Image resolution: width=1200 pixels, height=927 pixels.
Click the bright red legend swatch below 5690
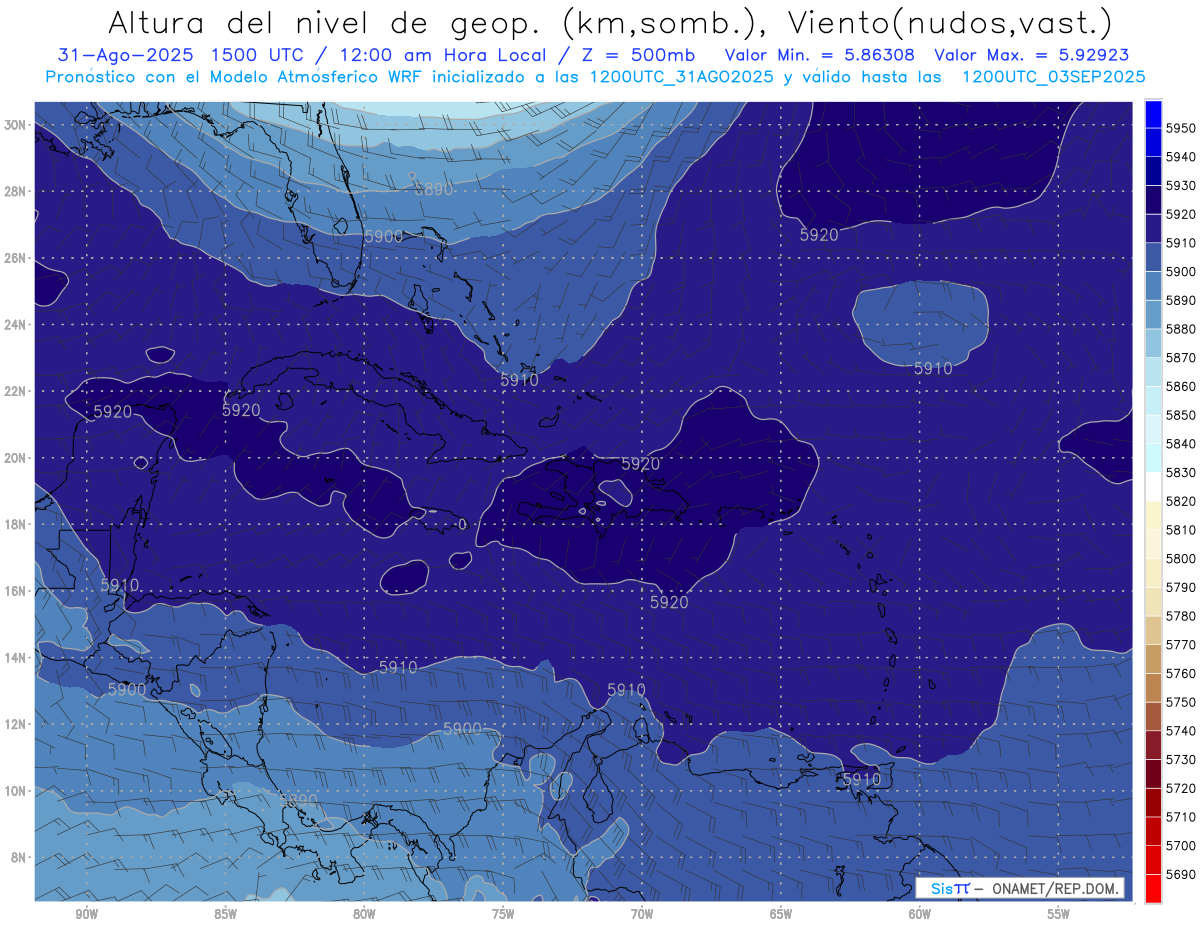1152,888
